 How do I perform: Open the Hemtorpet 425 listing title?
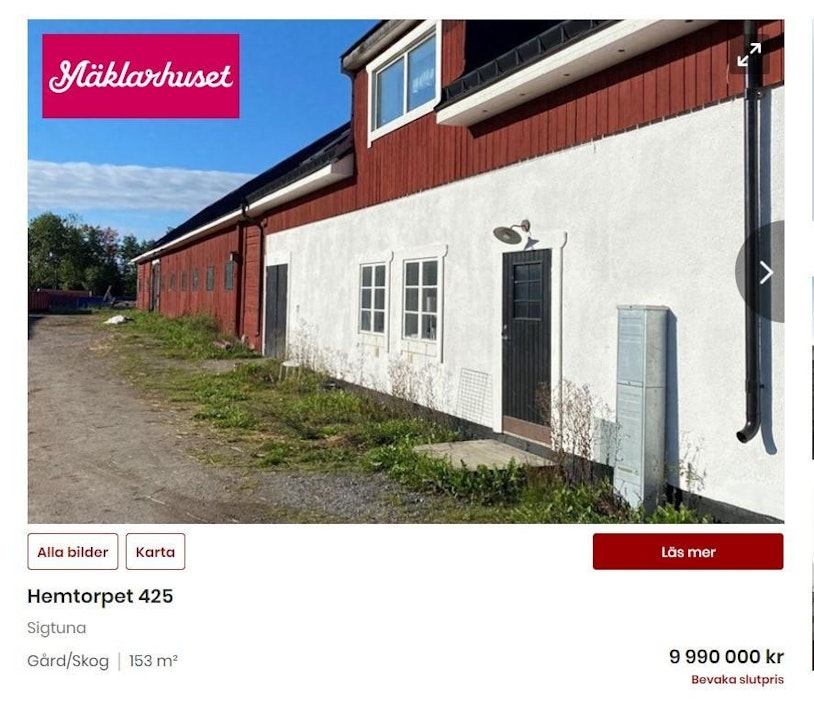point(100,596)
